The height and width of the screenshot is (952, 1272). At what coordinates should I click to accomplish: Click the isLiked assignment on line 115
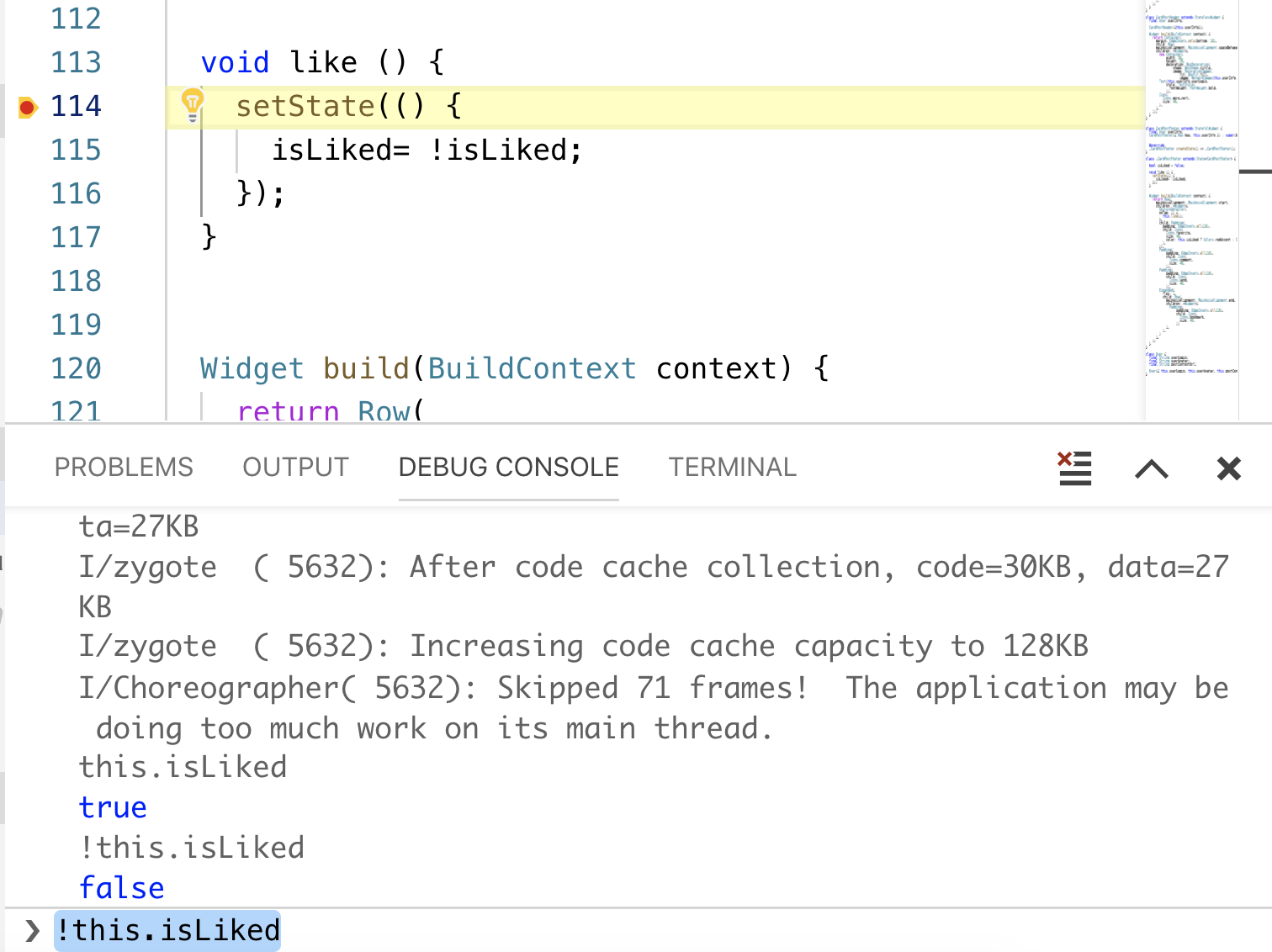427,150
